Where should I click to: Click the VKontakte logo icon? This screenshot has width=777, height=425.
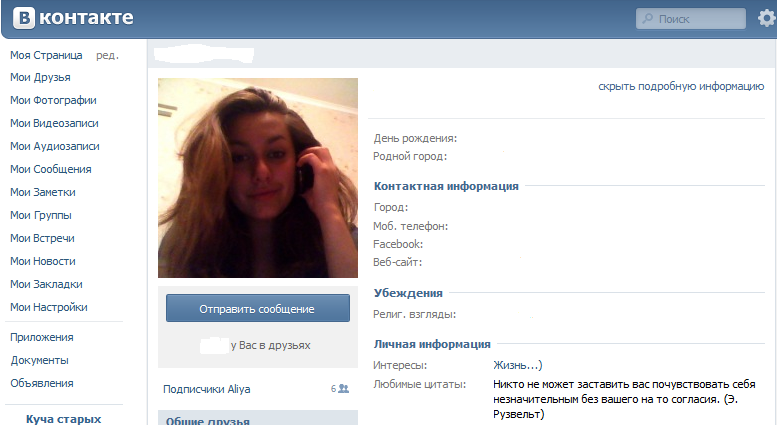pos(24,18)
